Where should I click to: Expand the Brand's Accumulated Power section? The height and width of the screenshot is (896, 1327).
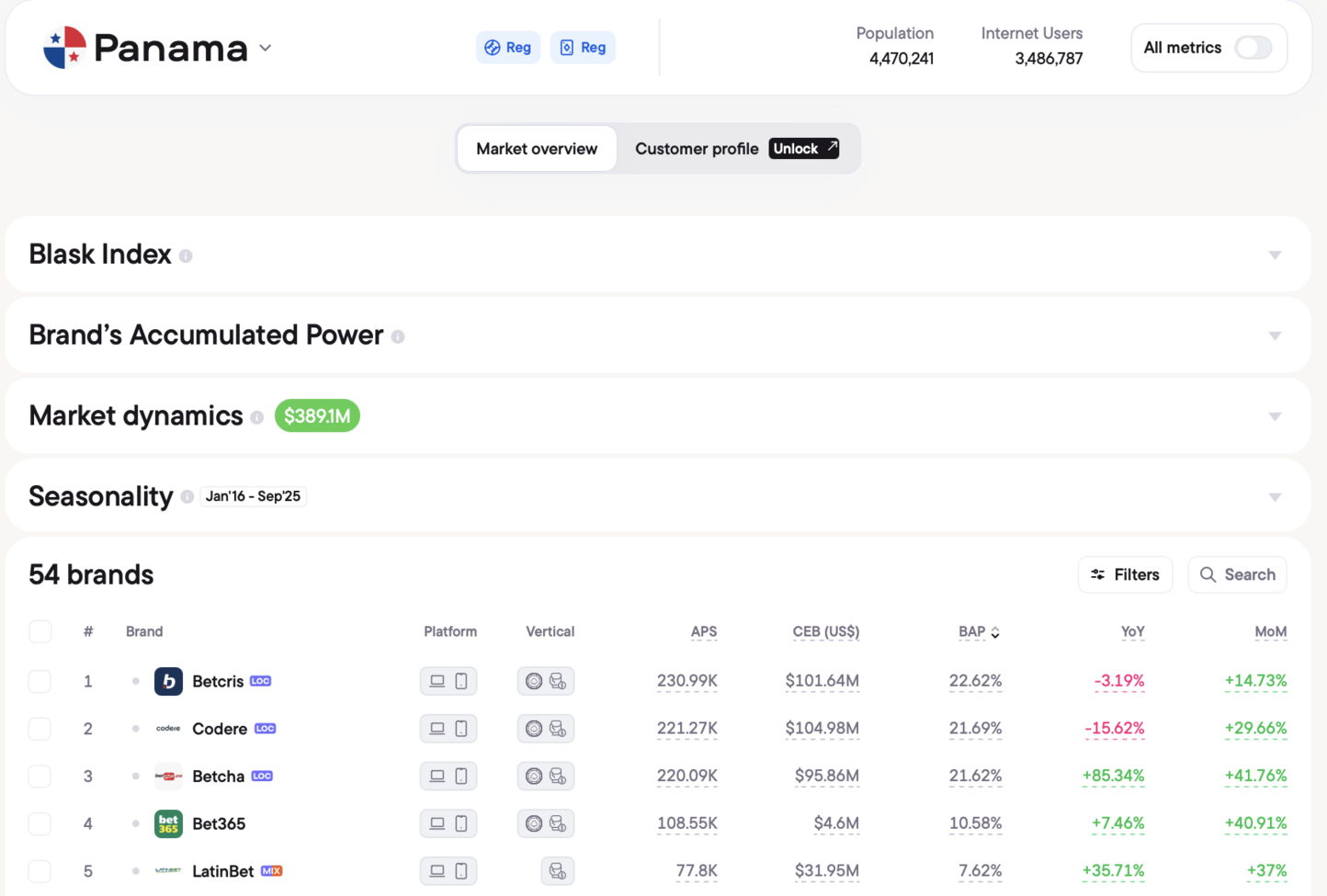(1275, 336)
